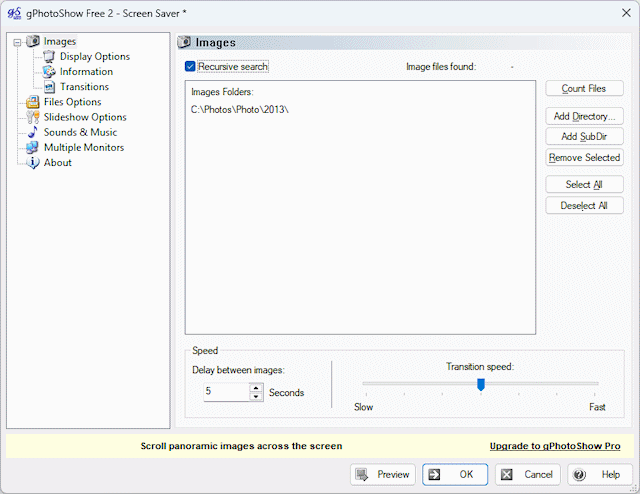Click the Add SubDir button

coord(584,136)
